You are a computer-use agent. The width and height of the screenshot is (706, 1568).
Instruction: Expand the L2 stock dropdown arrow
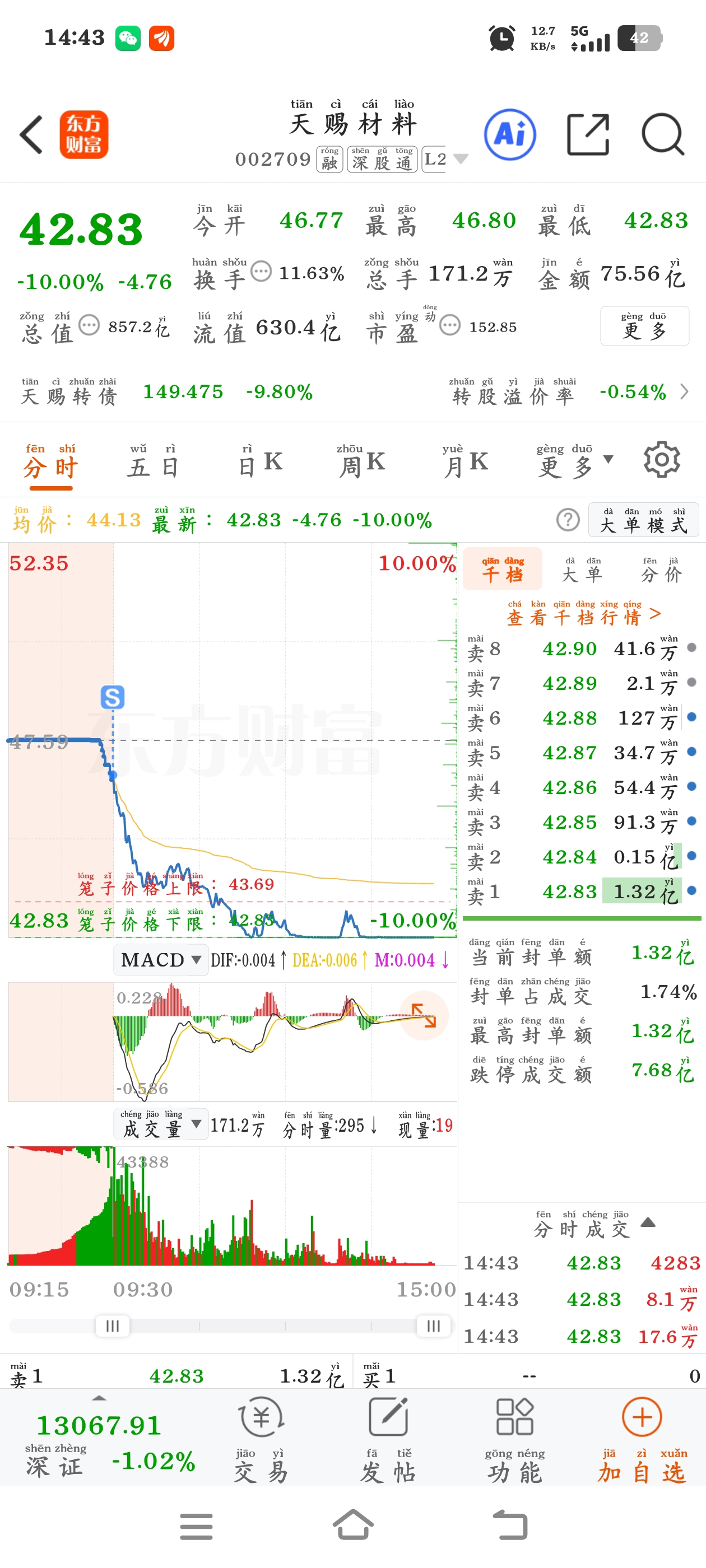coord(461,160)
